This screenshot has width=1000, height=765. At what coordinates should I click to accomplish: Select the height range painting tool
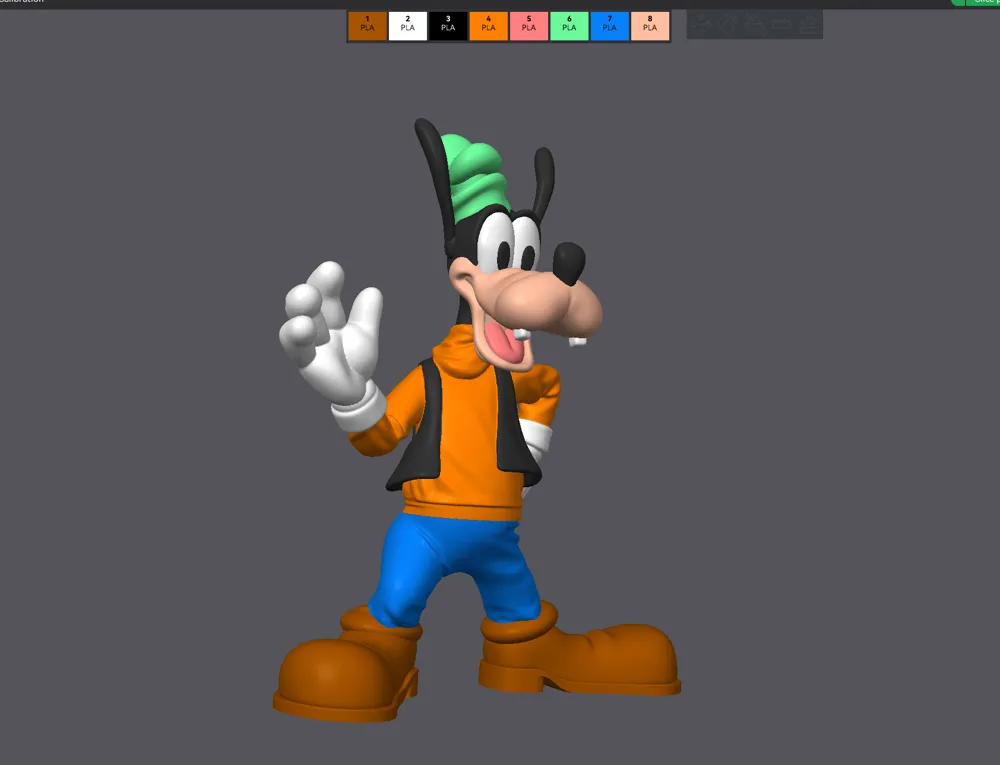pyautogui.click(x=782, y=24)
